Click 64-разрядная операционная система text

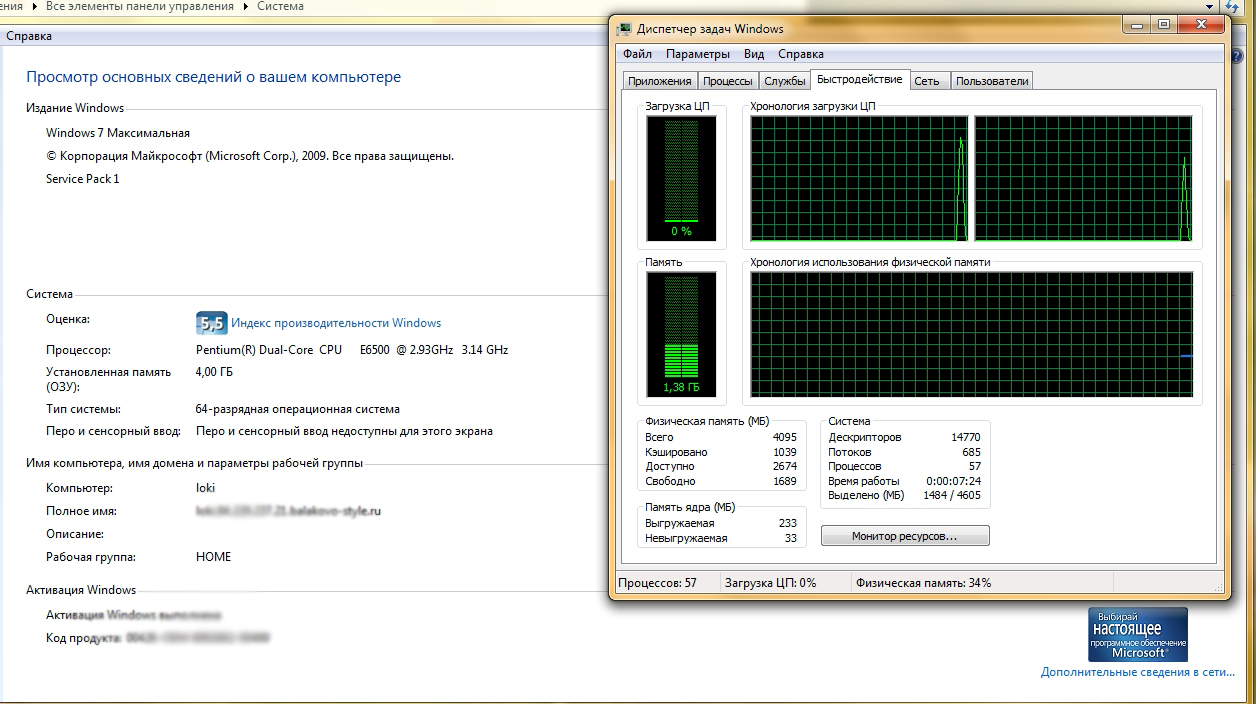tap(298, 409)
